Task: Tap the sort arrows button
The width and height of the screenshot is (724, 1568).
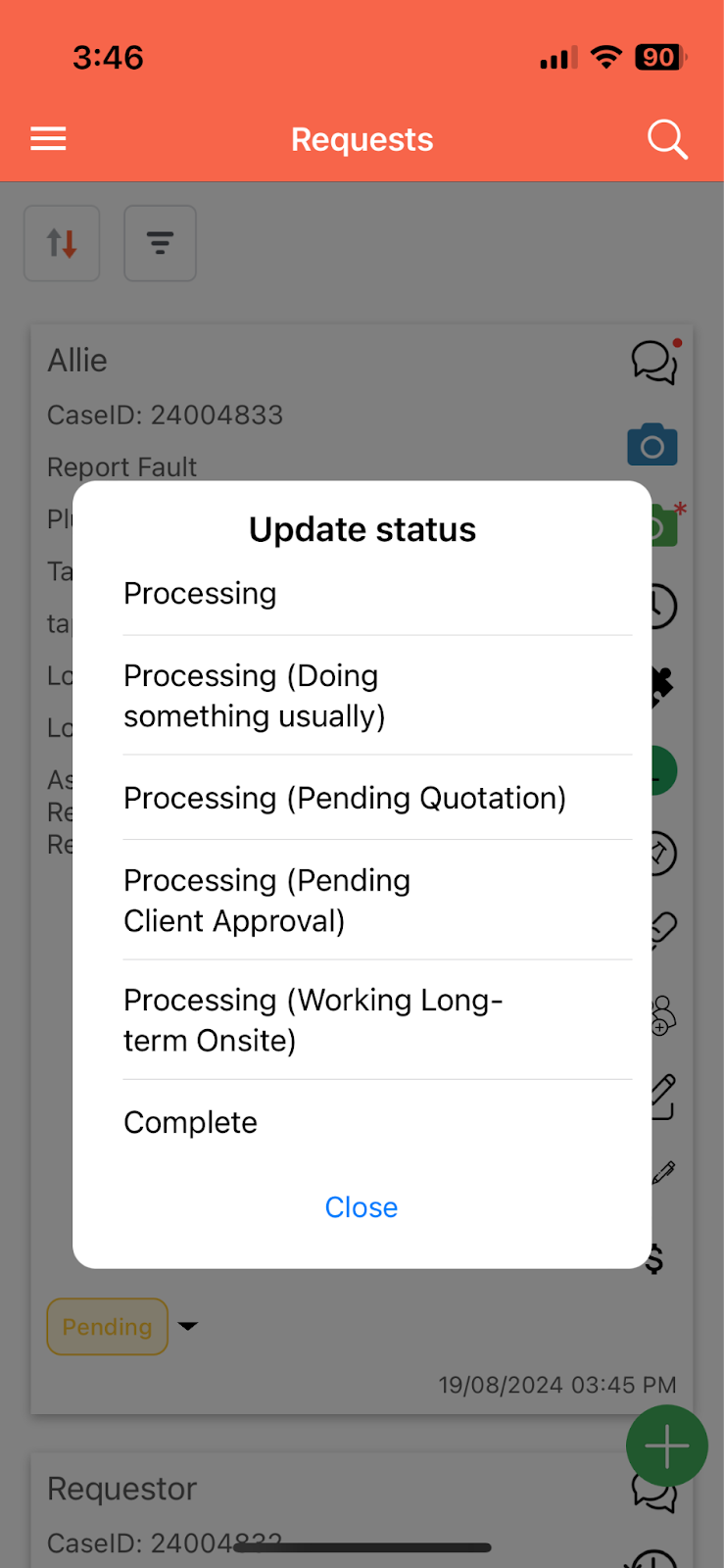Action: tap(62, 243)
